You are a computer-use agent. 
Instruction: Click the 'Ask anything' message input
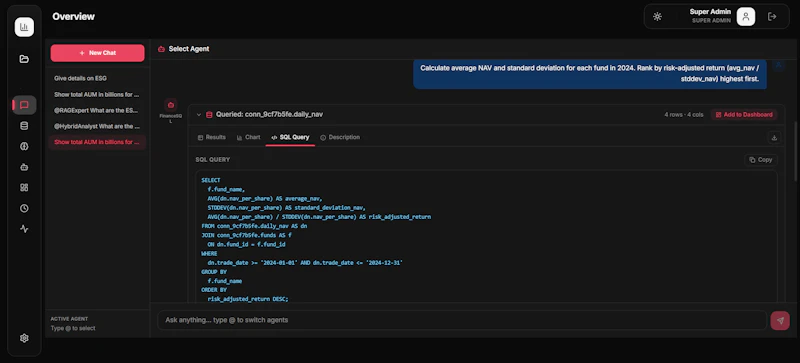(462, 320)
